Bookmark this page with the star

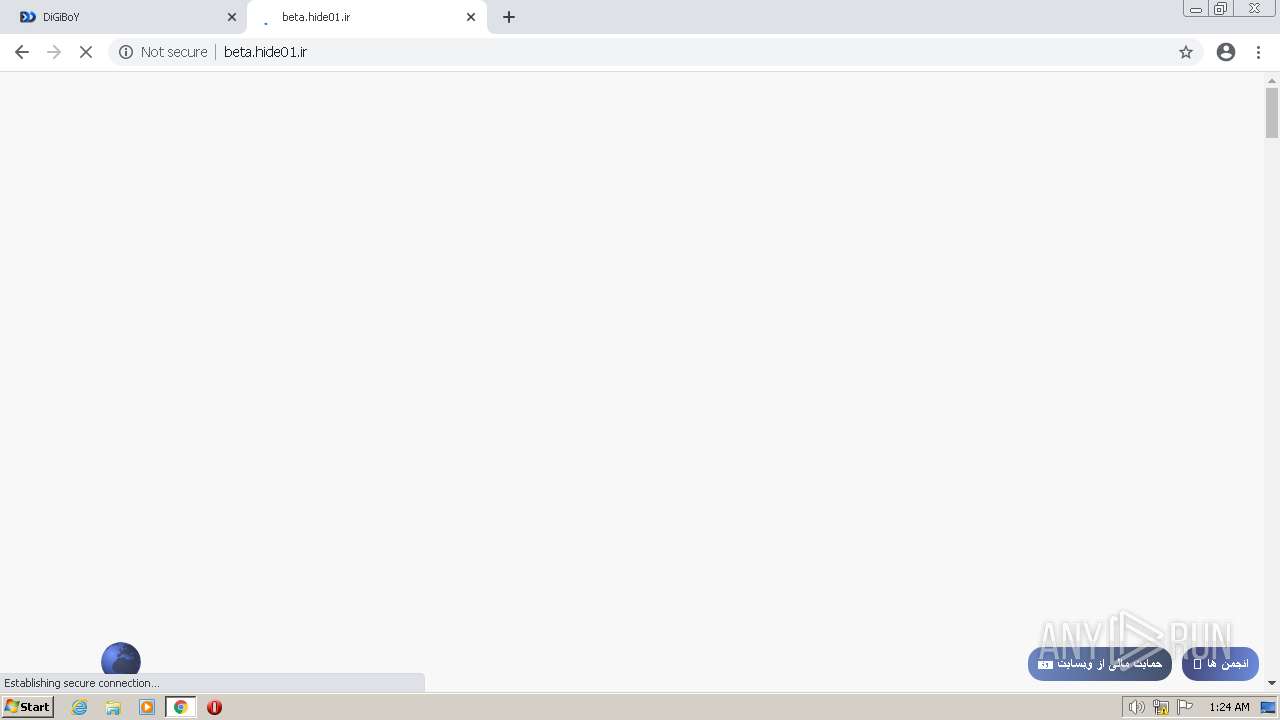[1186, 52]
